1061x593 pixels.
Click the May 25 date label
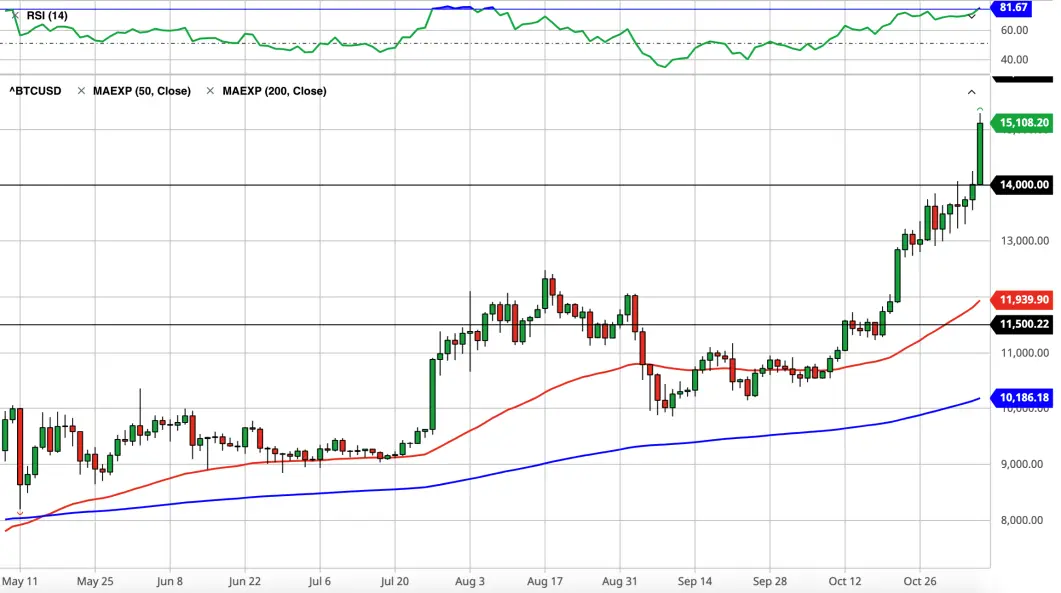[x=95, y=581]
